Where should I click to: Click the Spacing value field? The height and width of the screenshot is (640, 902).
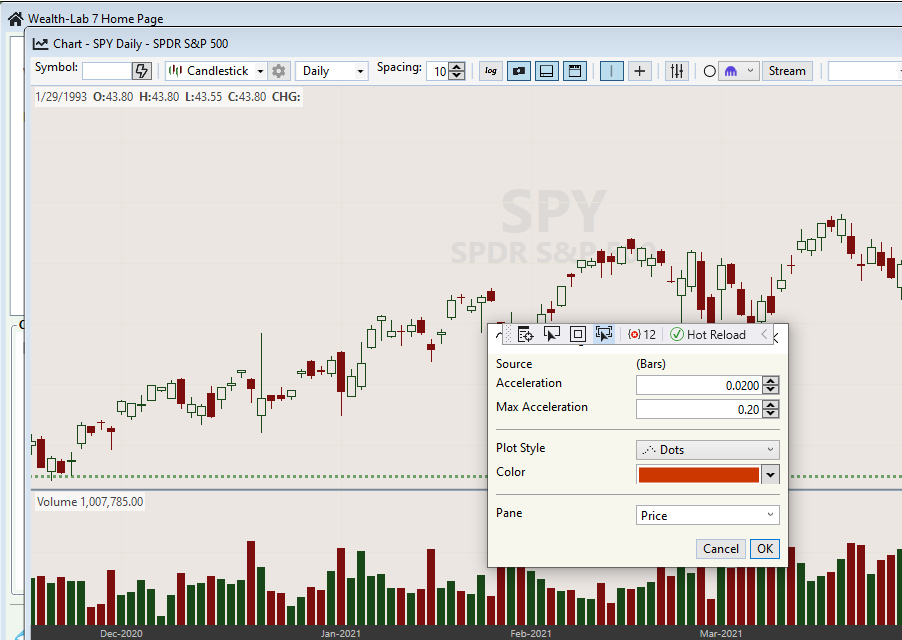(x=438, y=71)
